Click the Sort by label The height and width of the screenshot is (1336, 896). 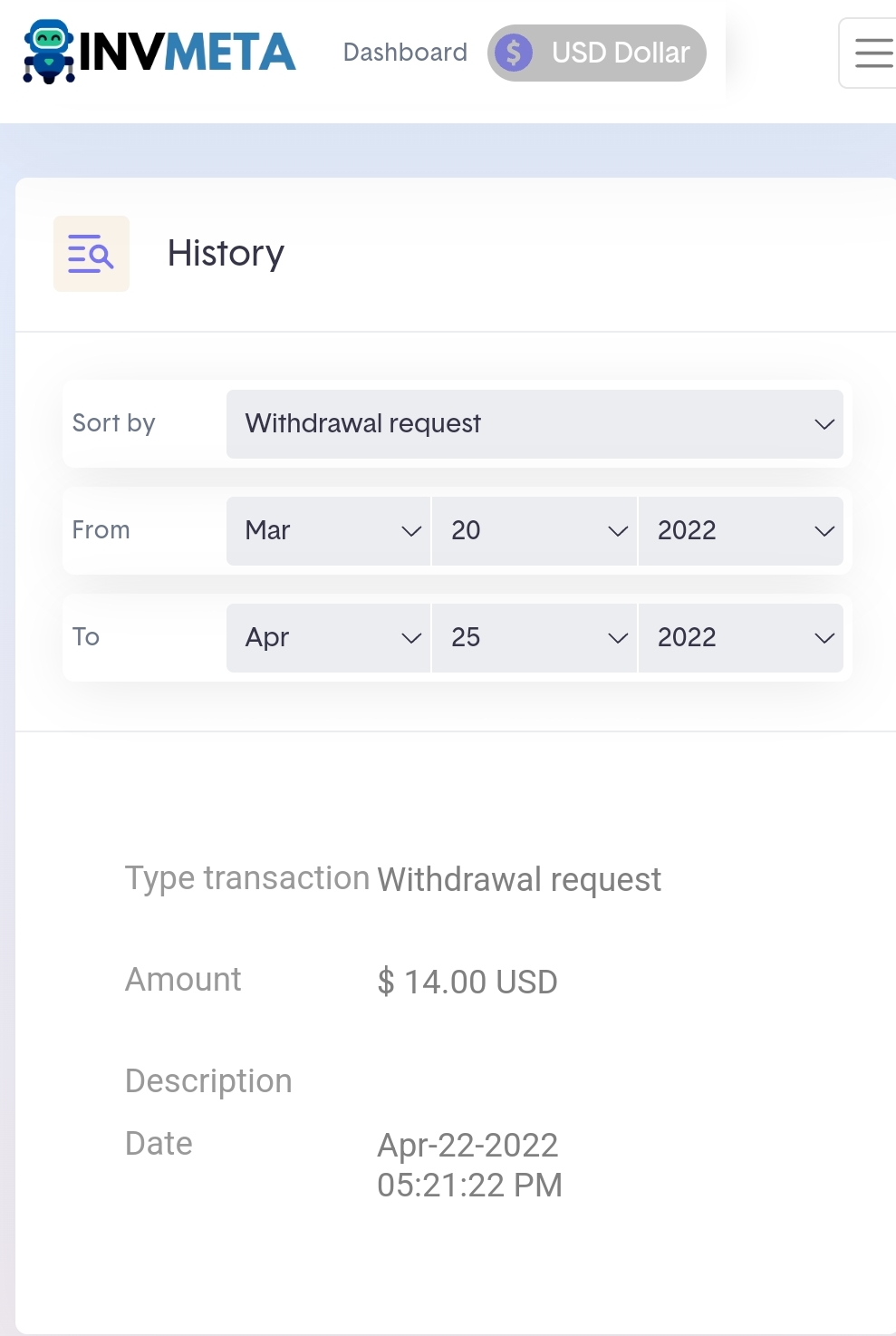click(114, 423)
